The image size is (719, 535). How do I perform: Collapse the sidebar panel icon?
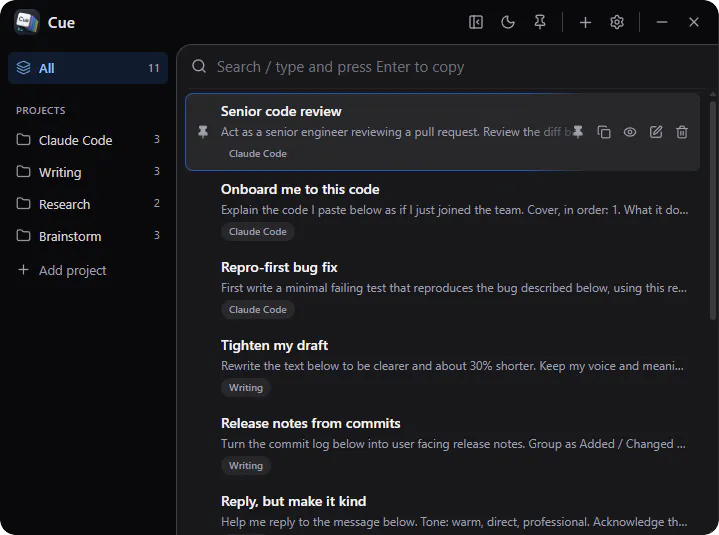tap(476, 22)
